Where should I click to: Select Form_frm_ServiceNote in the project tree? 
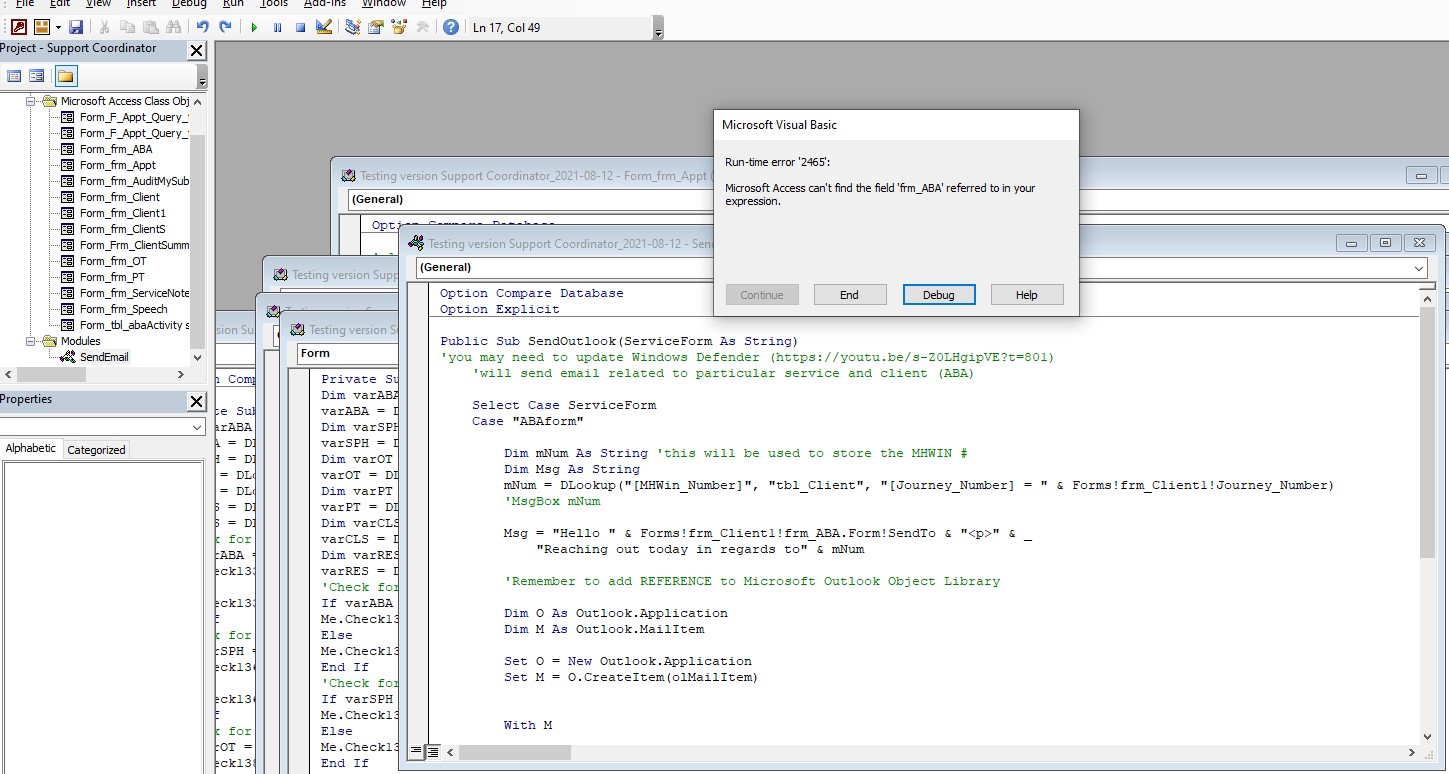[x=134, y=293]
